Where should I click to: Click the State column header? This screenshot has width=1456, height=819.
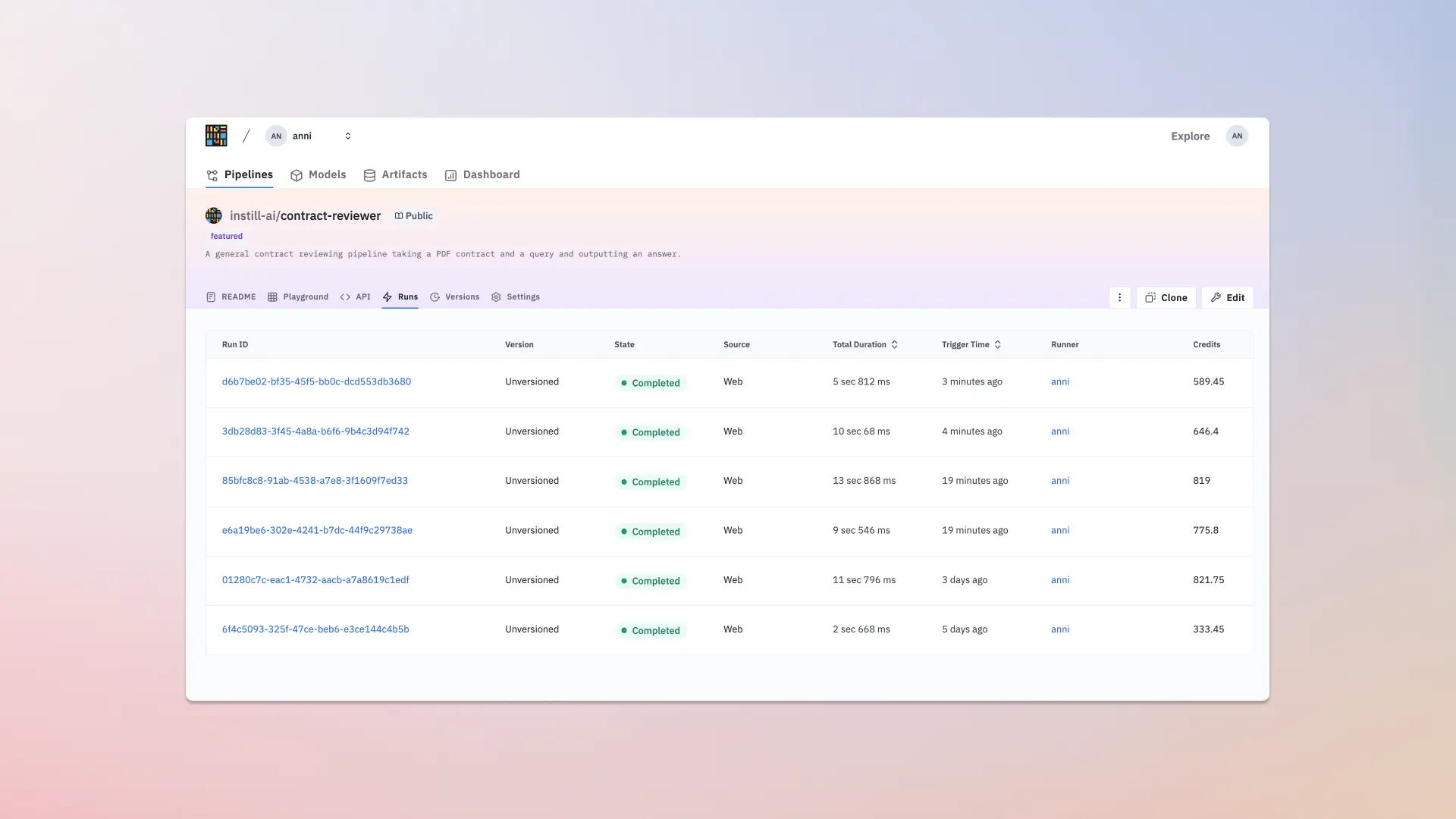click(x=624, y=345)
